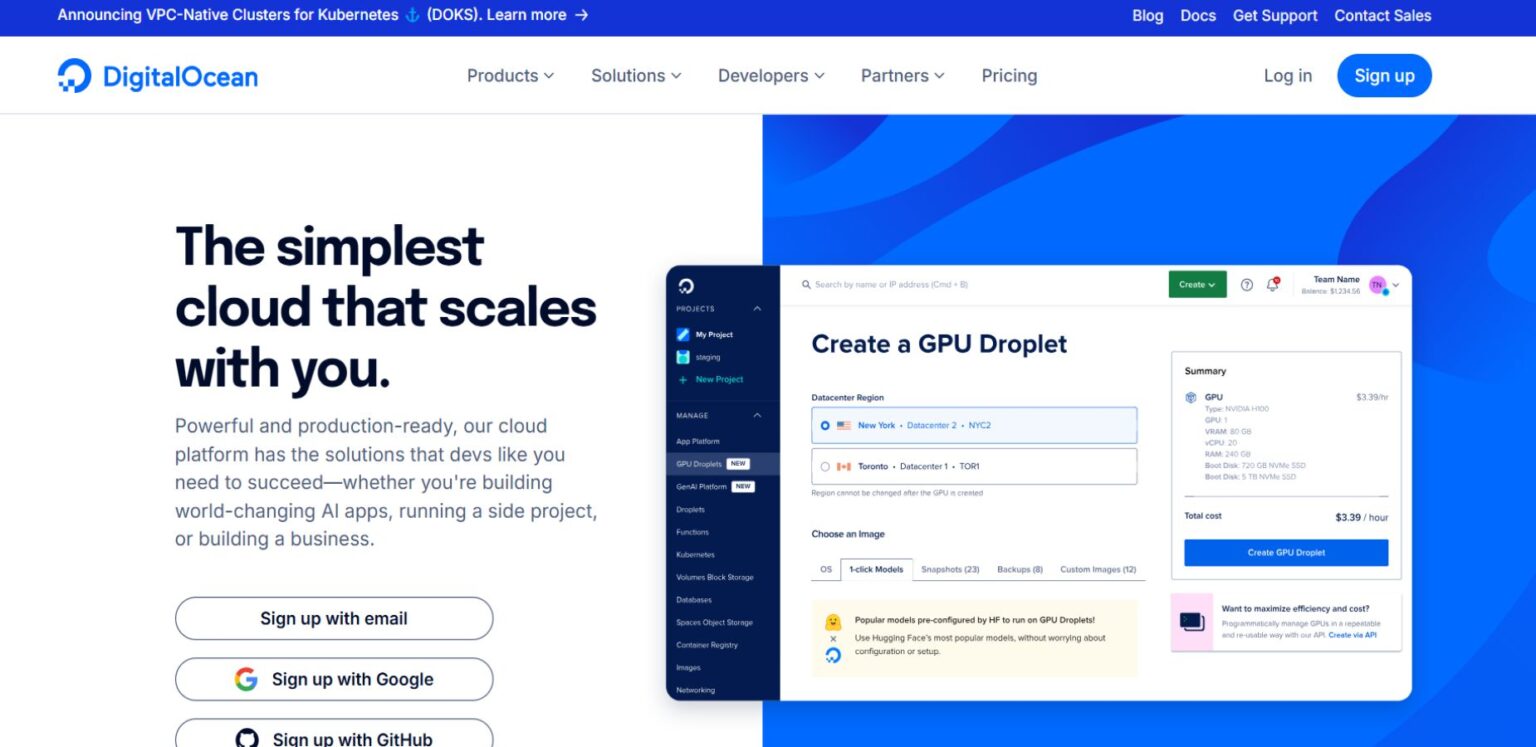Click the plus icon next to New Project
1536x747 pixels.
coord(681,379)
